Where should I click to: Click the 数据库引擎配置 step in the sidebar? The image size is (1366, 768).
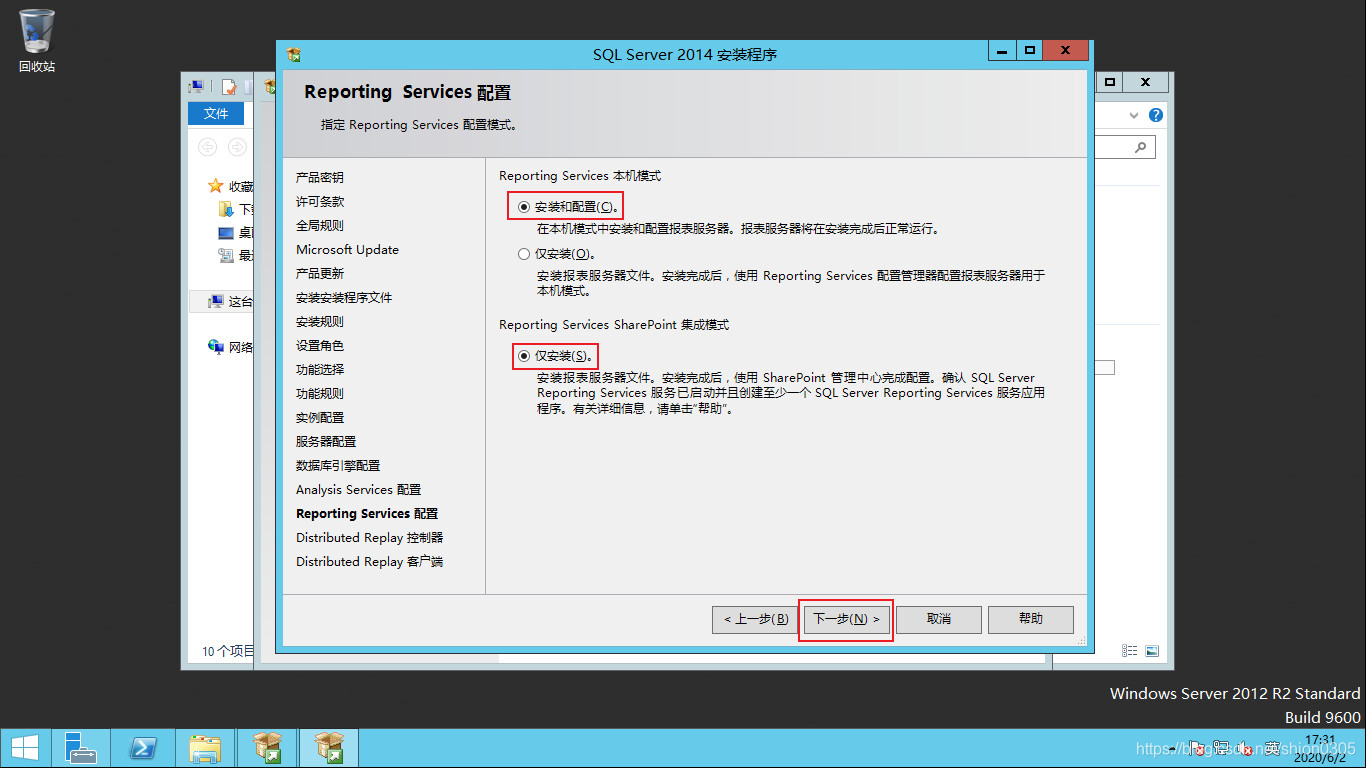(x=338, y=465)
